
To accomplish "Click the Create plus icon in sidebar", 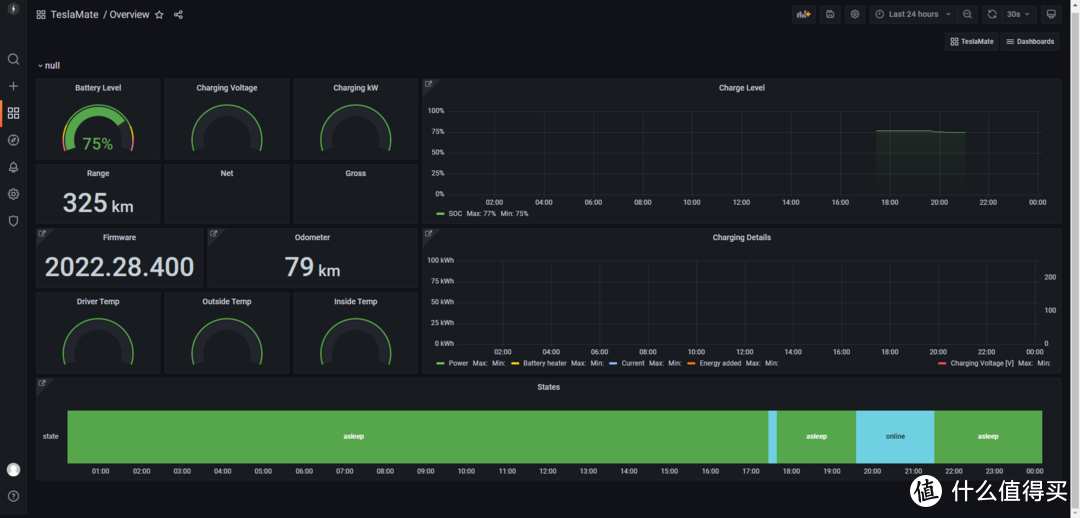I will [x=13, y=87].
